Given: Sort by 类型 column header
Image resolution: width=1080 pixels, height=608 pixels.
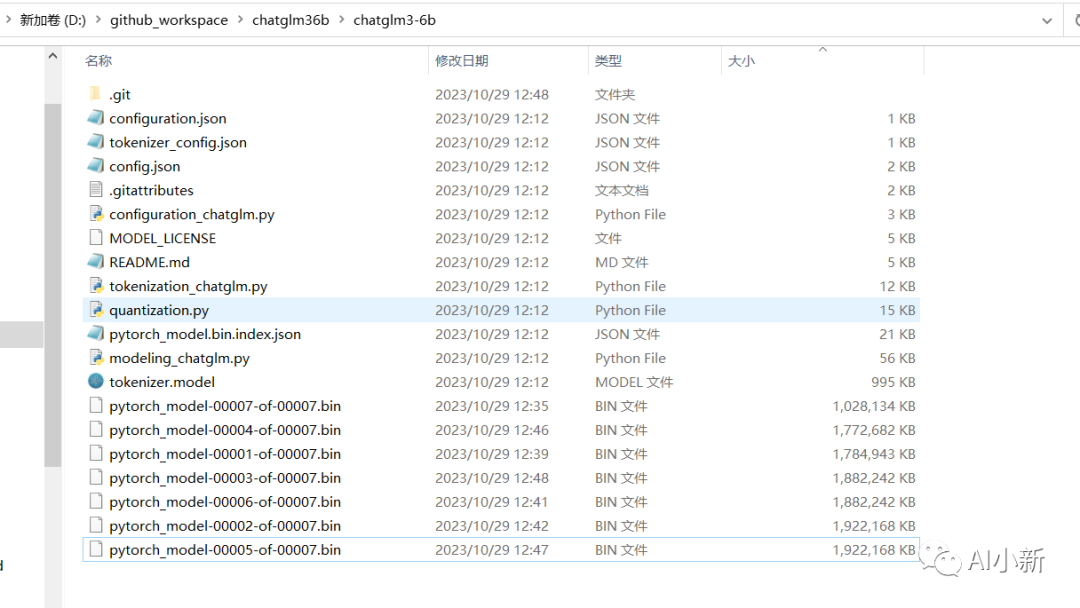Looking at the screenshot, I should (608, 61).
